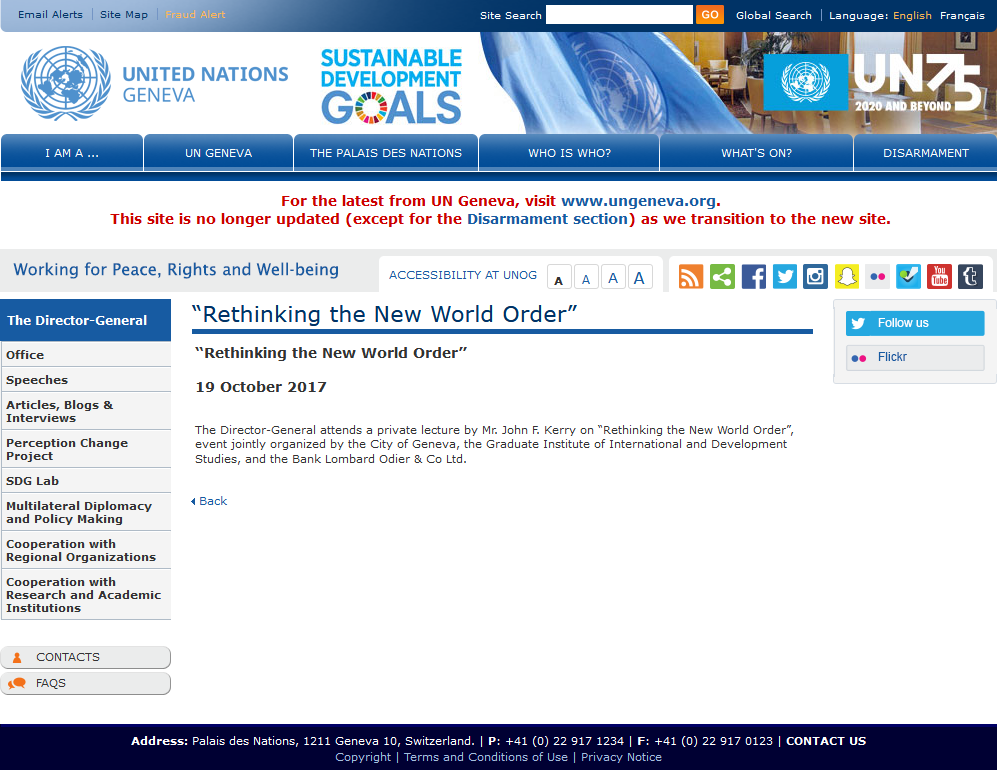Select the largest text size A
Viewport: 997px width, 773px height.
(x=640, y=277)
